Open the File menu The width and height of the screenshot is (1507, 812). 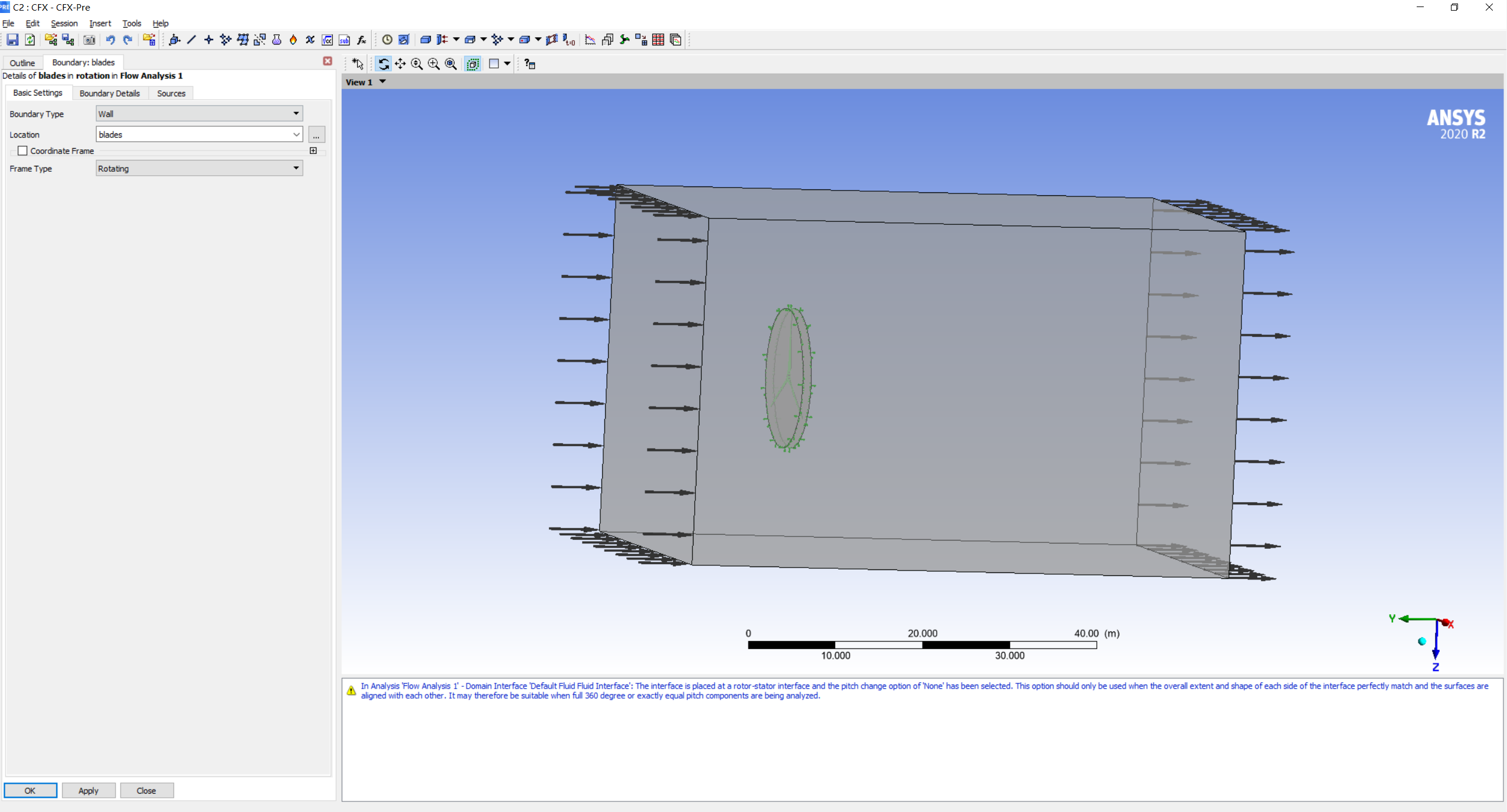click(x=8, y=23)
